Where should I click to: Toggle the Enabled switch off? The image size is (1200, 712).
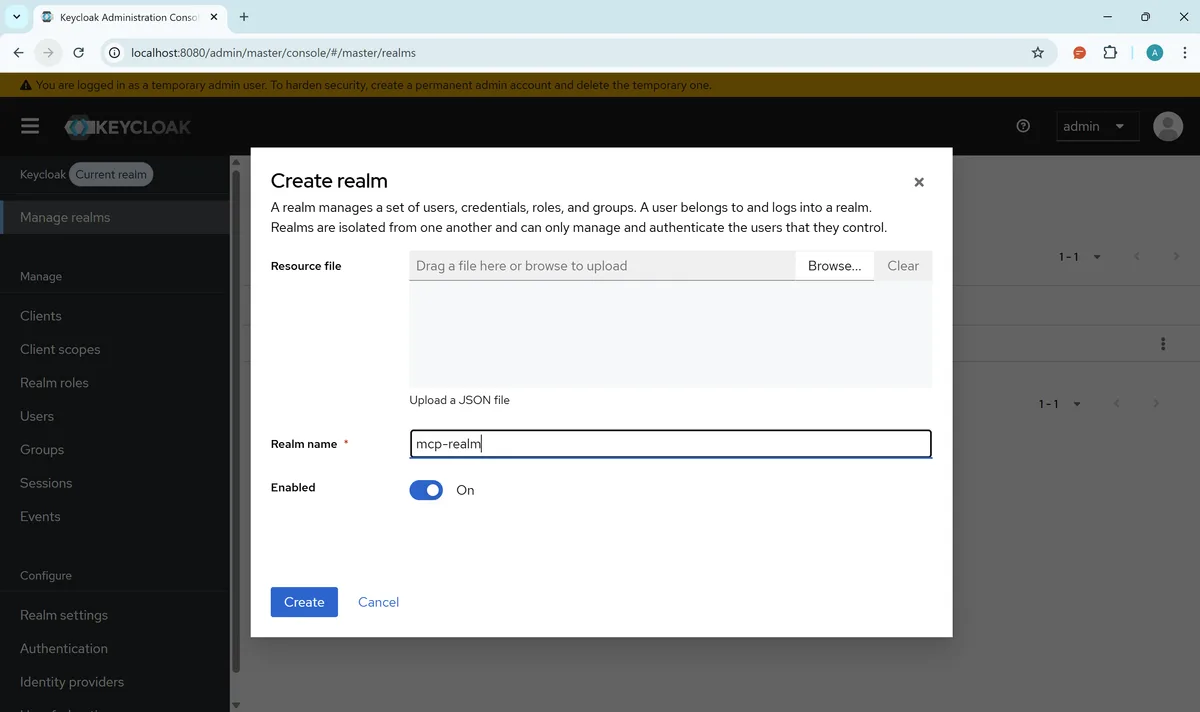(426, 490)
